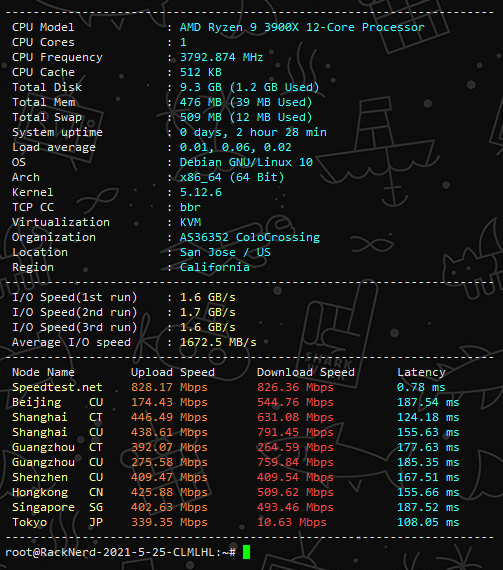Click the bbr TCP CC value

[x=190, y=207]
